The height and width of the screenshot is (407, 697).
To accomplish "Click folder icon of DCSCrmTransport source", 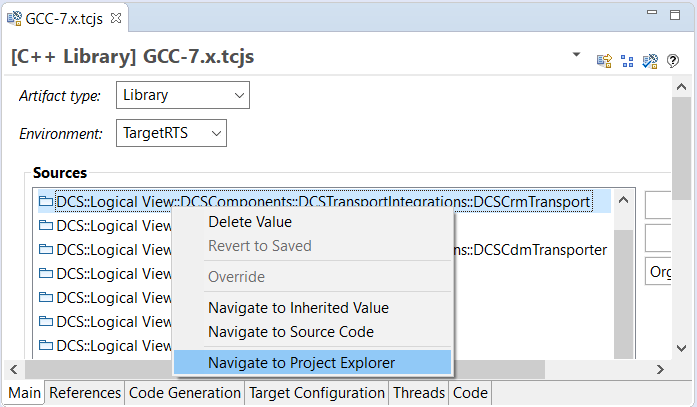I will [x=46, y=201].
